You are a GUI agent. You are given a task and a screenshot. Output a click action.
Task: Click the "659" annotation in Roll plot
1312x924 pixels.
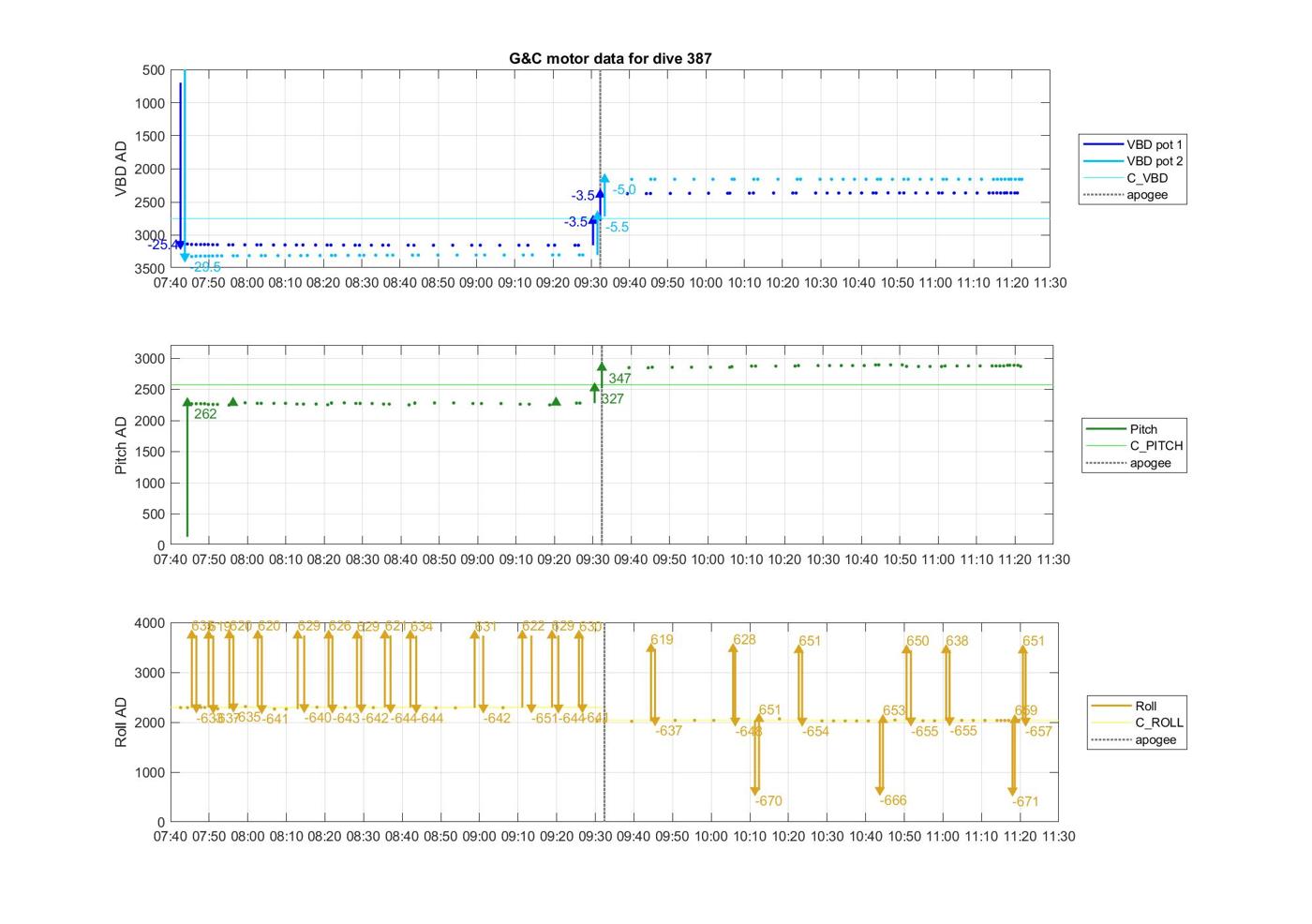pos(1026,710)
